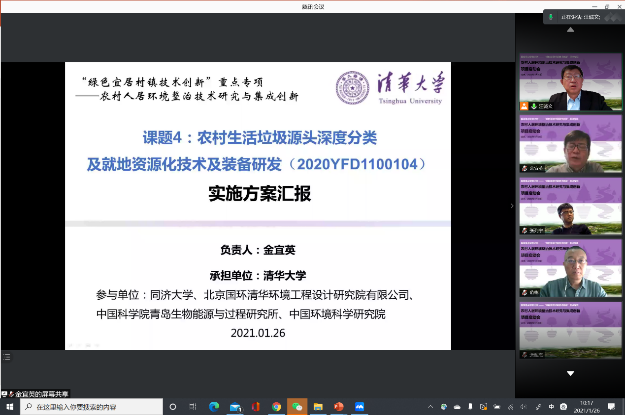The height and width of the screenshot is (415, 625).
Task: Click the screen sharing label at bottom left
Action: [40, 394]
